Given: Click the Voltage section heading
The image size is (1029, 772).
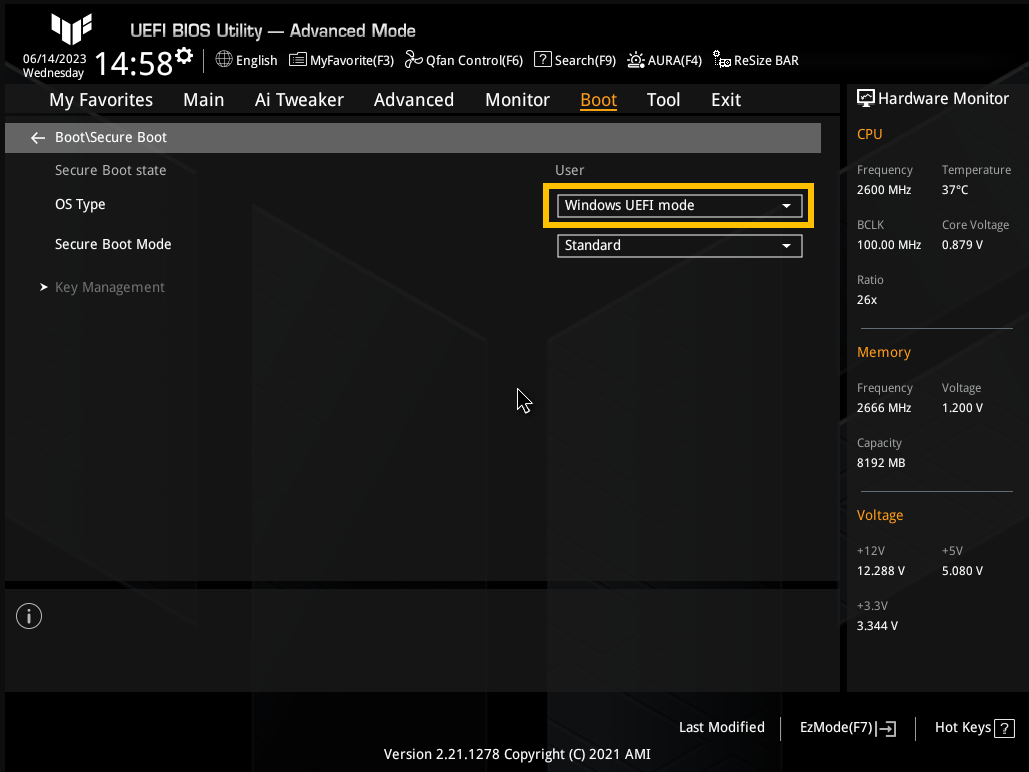Looking at the screenshot, I should tap(880, 515).
